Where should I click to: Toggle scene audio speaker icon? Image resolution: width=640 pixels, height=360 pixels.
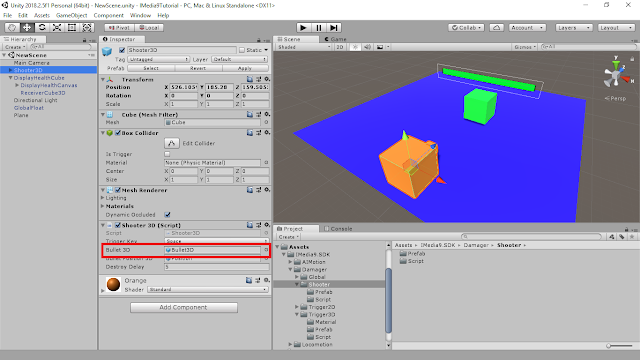(x=367, y=47)
